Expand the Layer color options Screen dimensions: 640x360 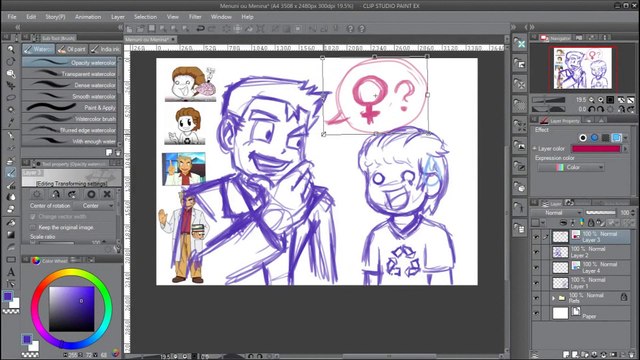[x=535, y=148]
